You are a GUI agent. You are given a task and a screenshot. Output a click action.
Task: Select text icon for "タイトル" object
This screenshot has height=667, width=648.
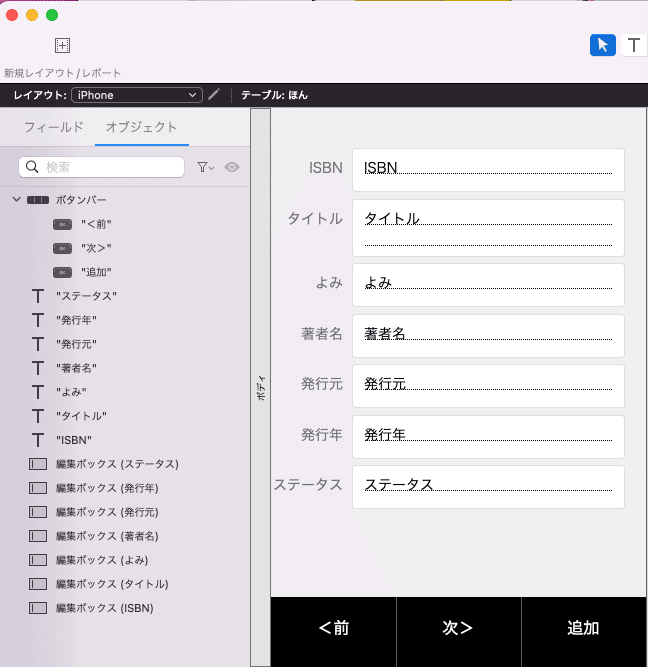(38, 416)
